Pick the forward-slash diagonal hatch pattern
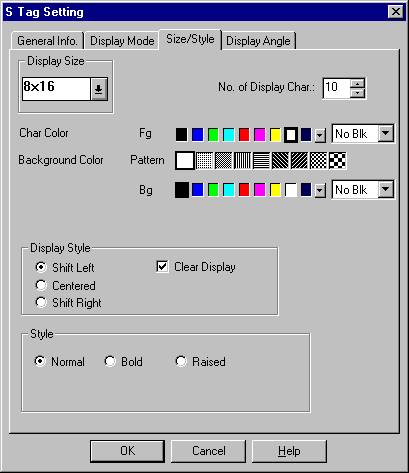 click(x=299, y=161)
